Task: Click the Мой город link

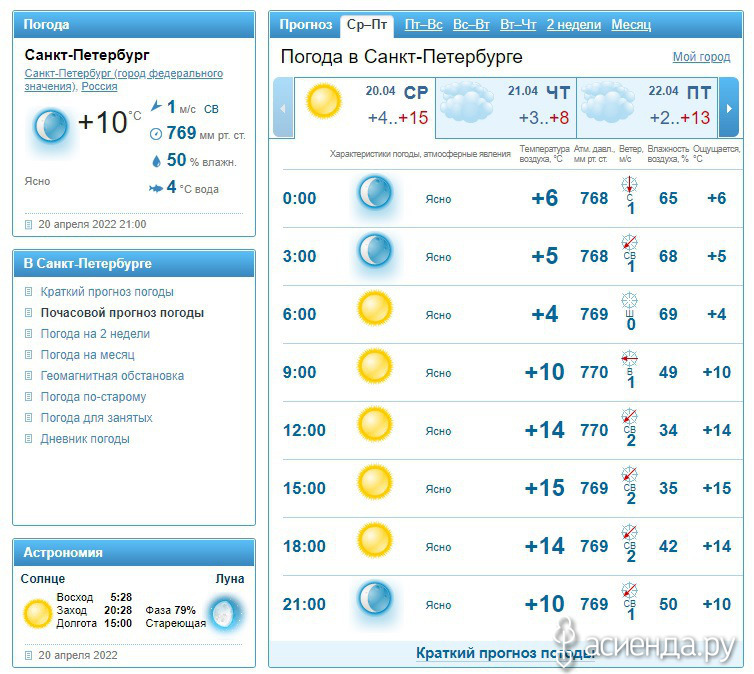Action: click(x=701, y=57)
